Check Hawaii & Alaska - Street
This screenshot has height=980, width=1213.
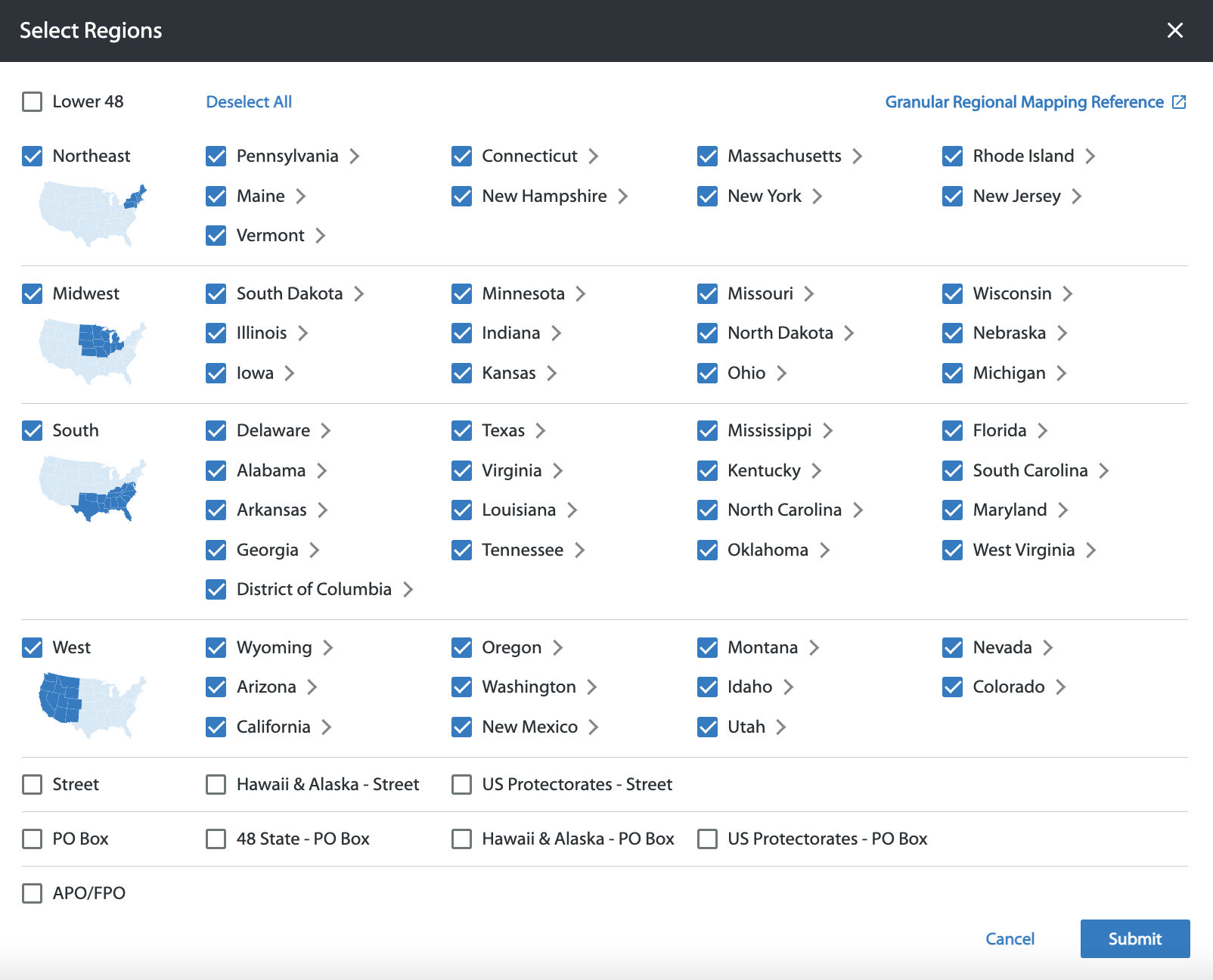216,784
